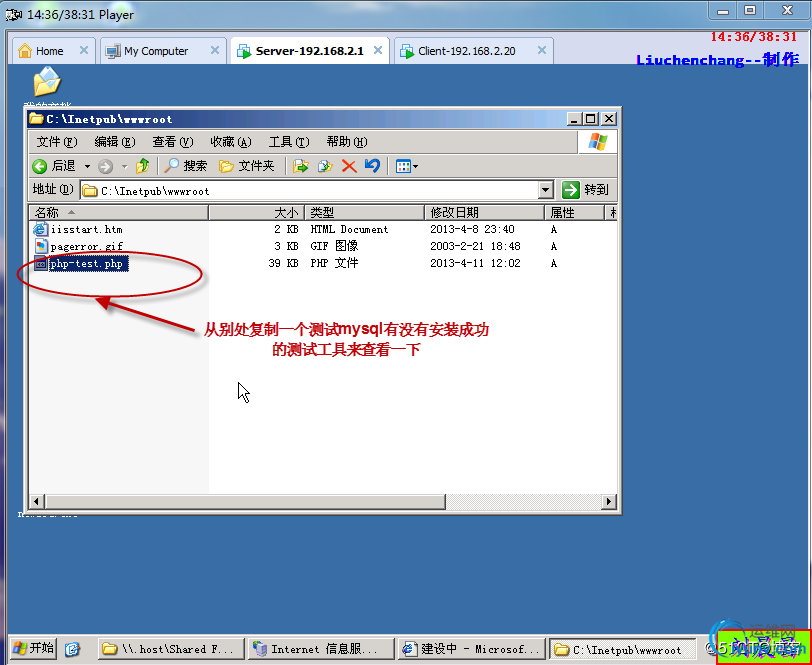This screenshot has width=812, height=665.
Task: Click the Move To folder icon
Action: click(x=301, y=166)
